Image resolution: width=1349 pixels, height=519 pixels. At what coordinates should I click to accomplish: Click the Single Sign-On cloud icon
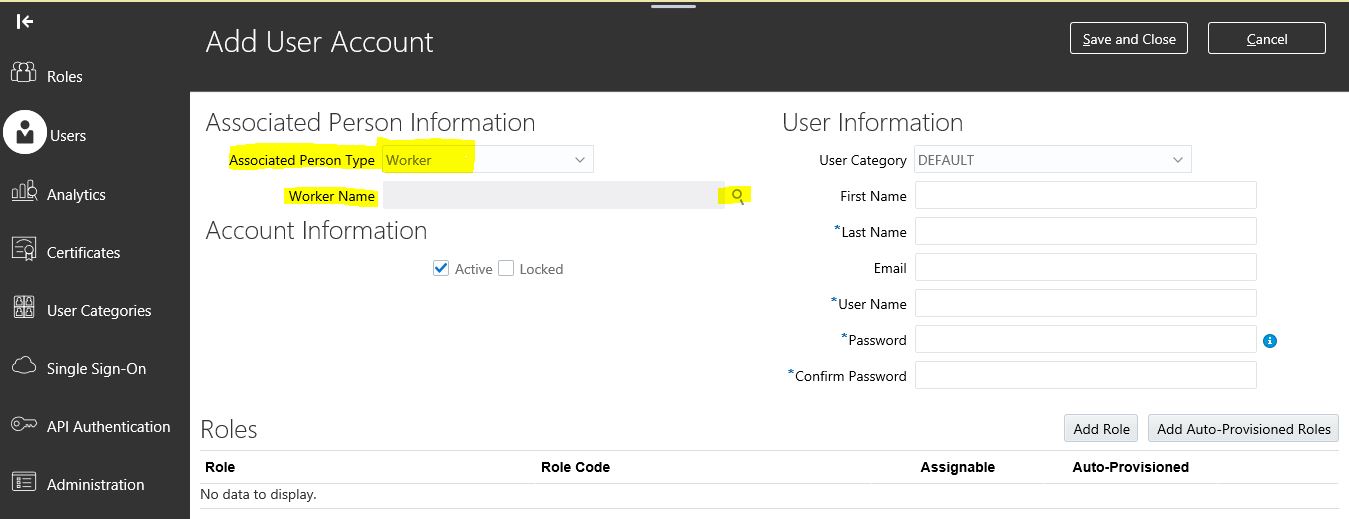pyautogui.click(x=24, y=366)
